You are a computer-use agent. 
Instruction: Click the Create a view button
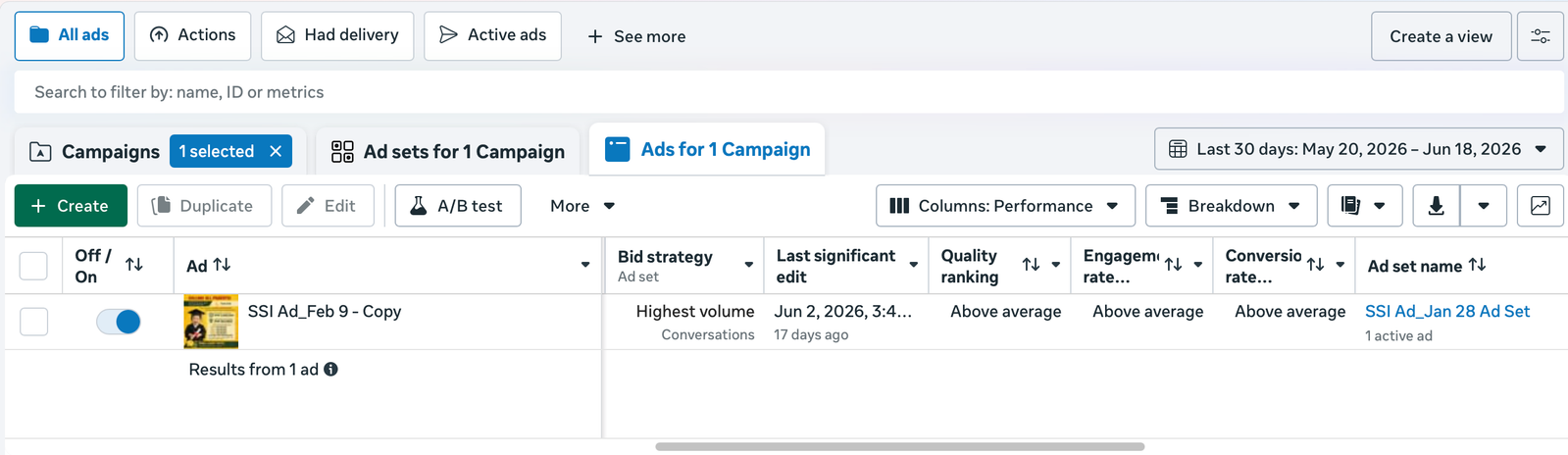click(1441, 36)
